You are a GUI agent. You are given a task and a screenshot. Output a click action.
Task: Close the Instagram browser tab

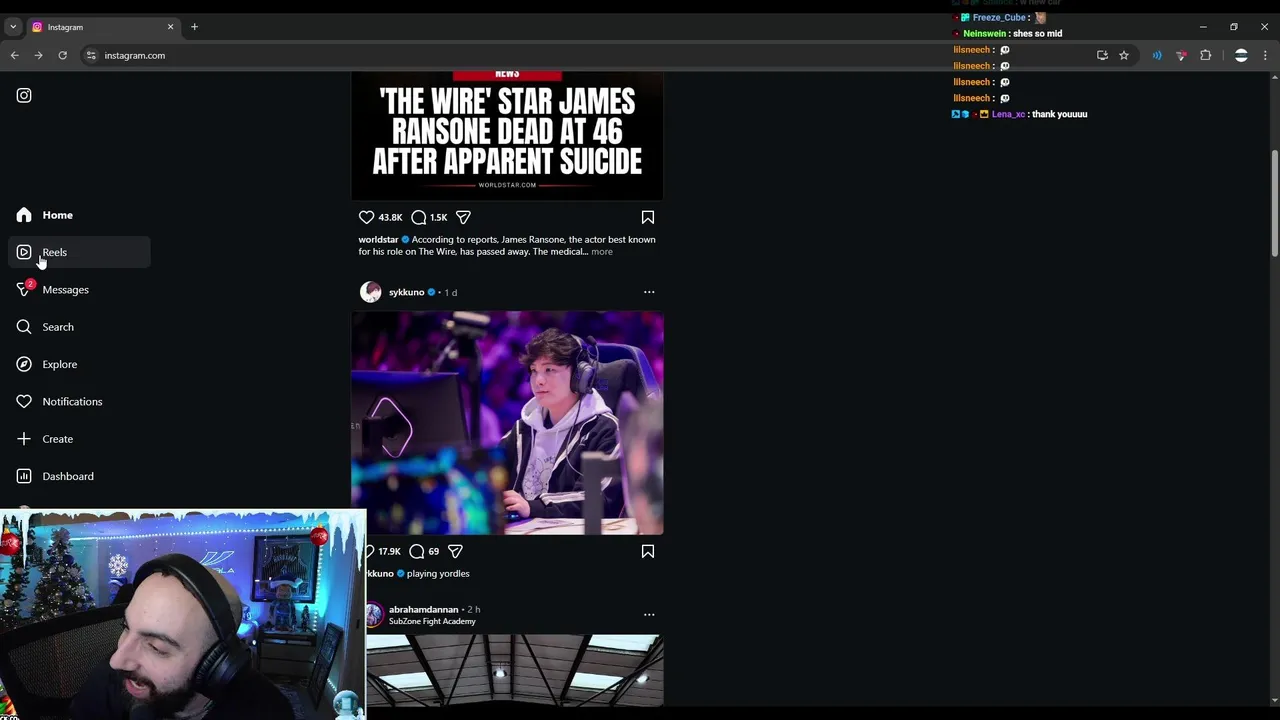point(170,27)
